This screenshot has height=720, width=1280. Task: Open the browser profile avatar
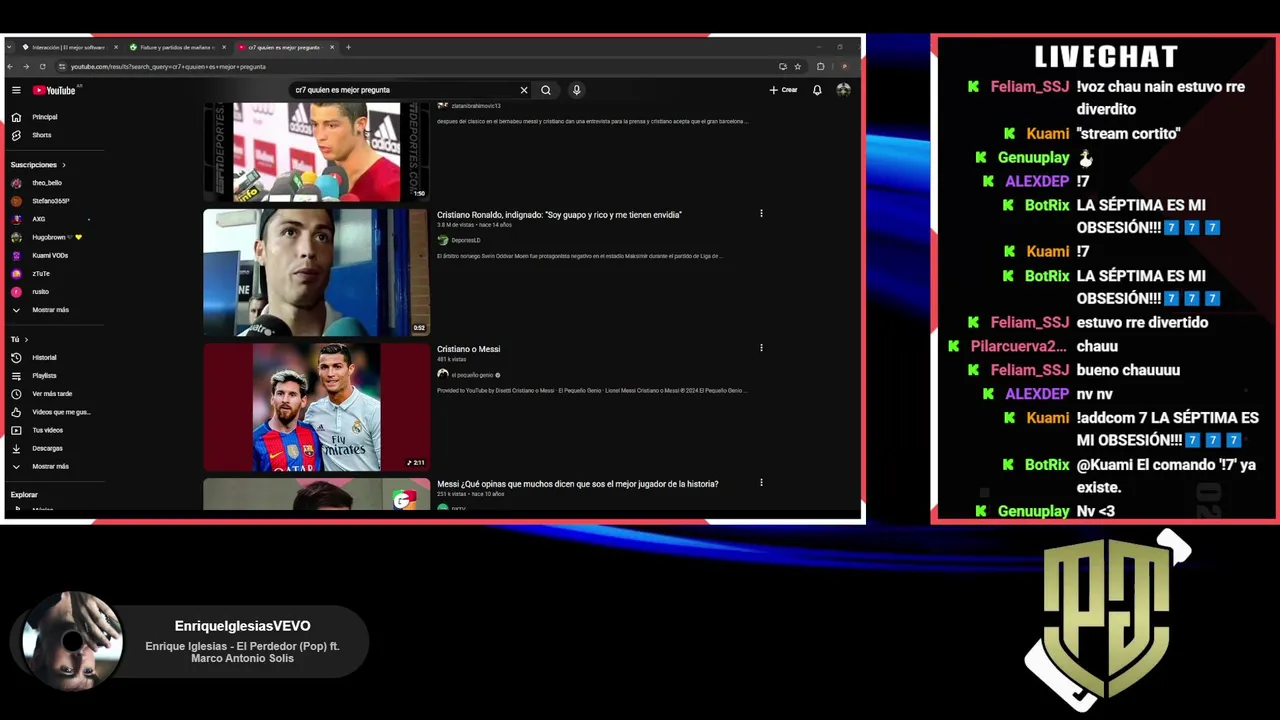pos(843,67)
